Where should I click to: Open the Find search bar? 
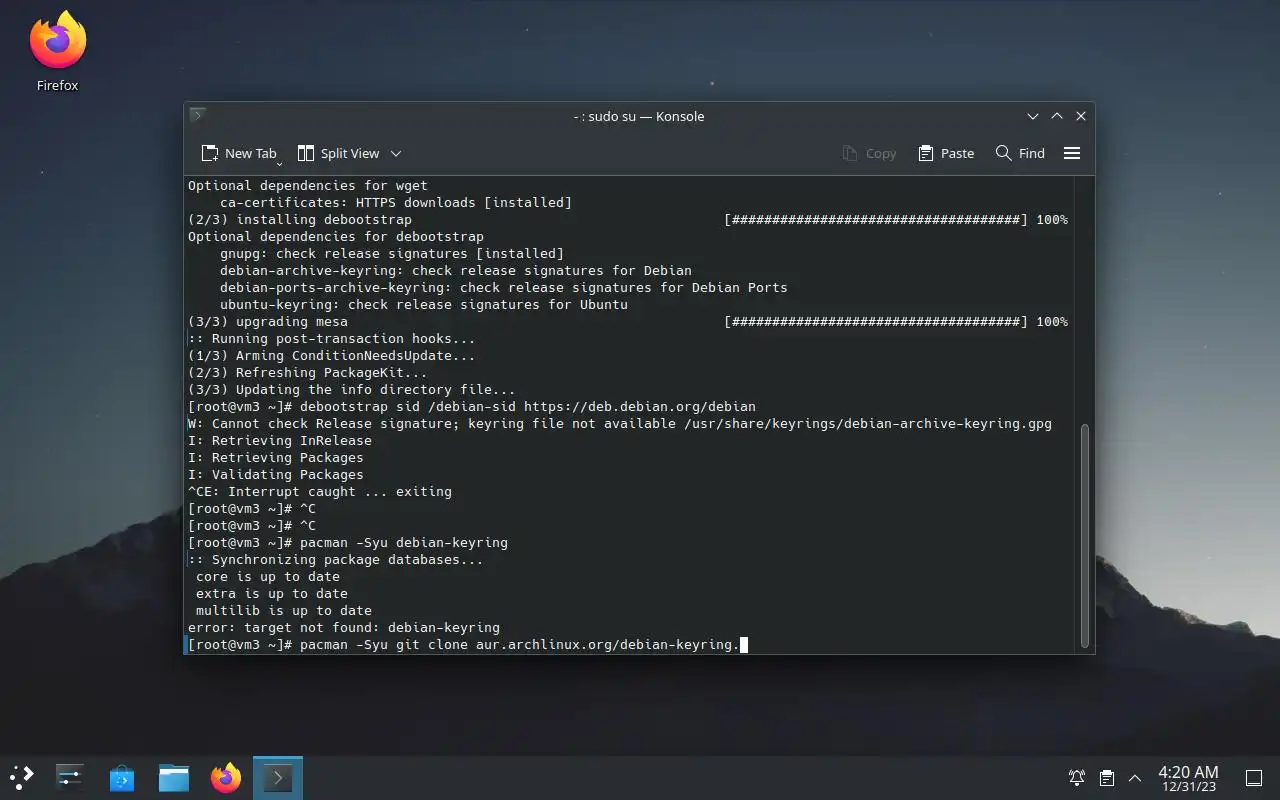tap(1020, 153)
